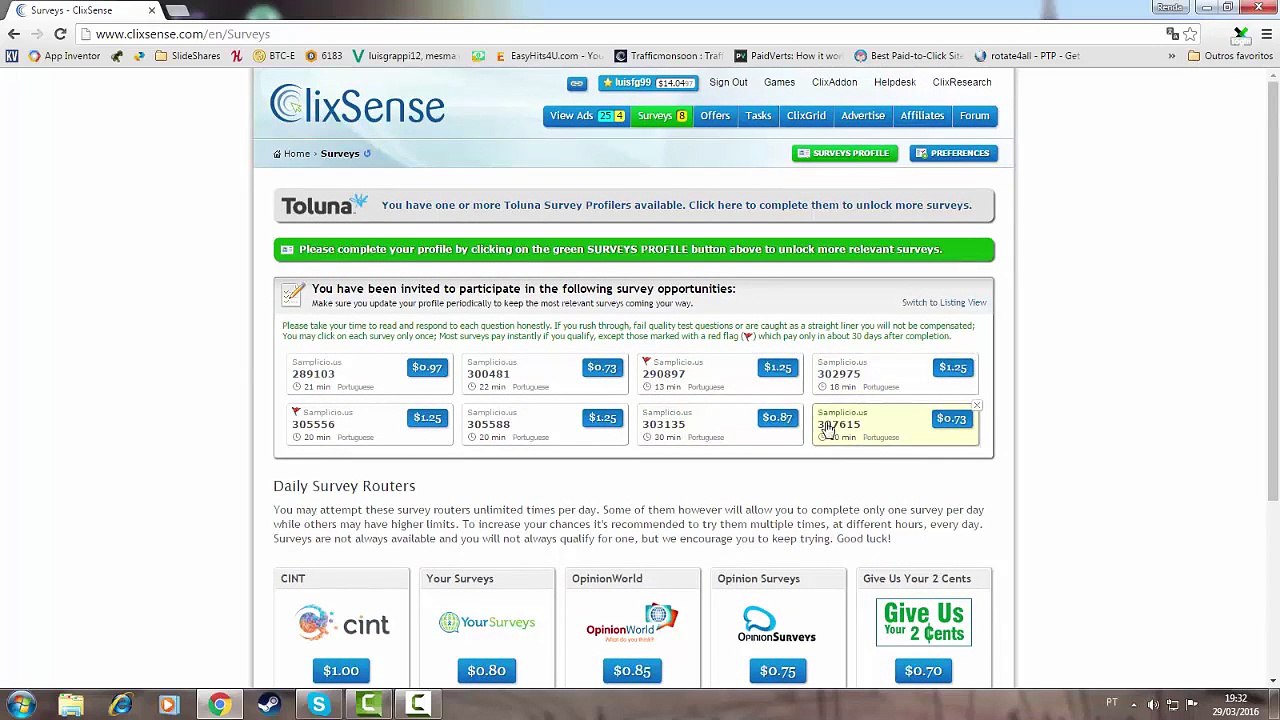Click the Sign Out link
The image size is (1280, 720).
point(728,83)
